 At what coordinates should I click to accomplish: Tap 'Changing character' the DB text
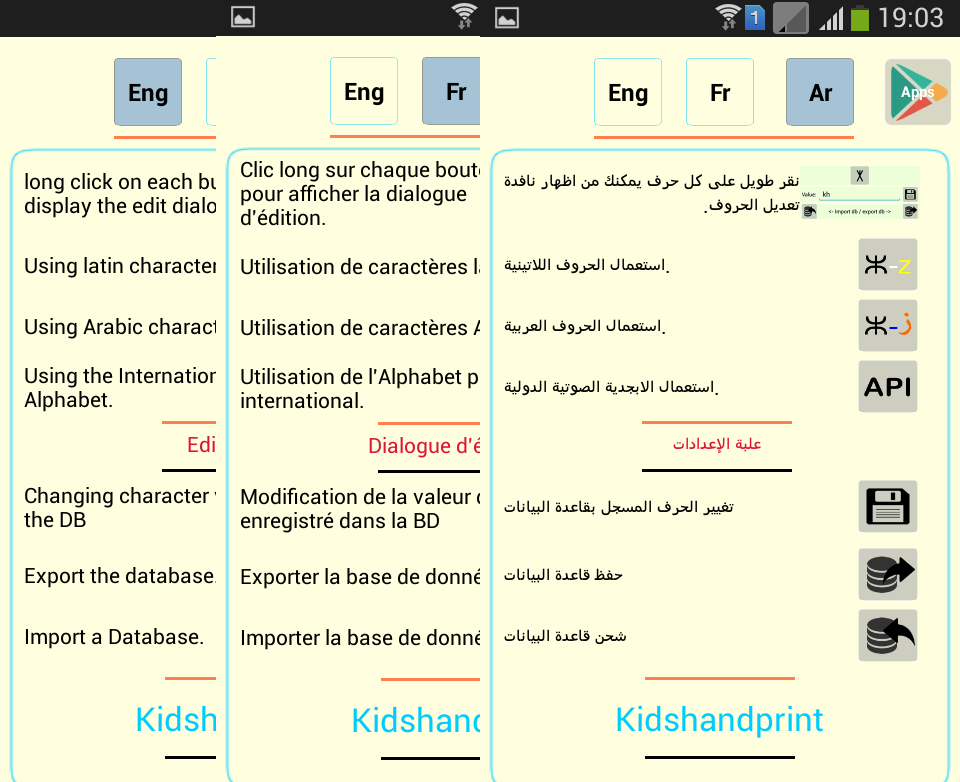[x=120, y=508]
